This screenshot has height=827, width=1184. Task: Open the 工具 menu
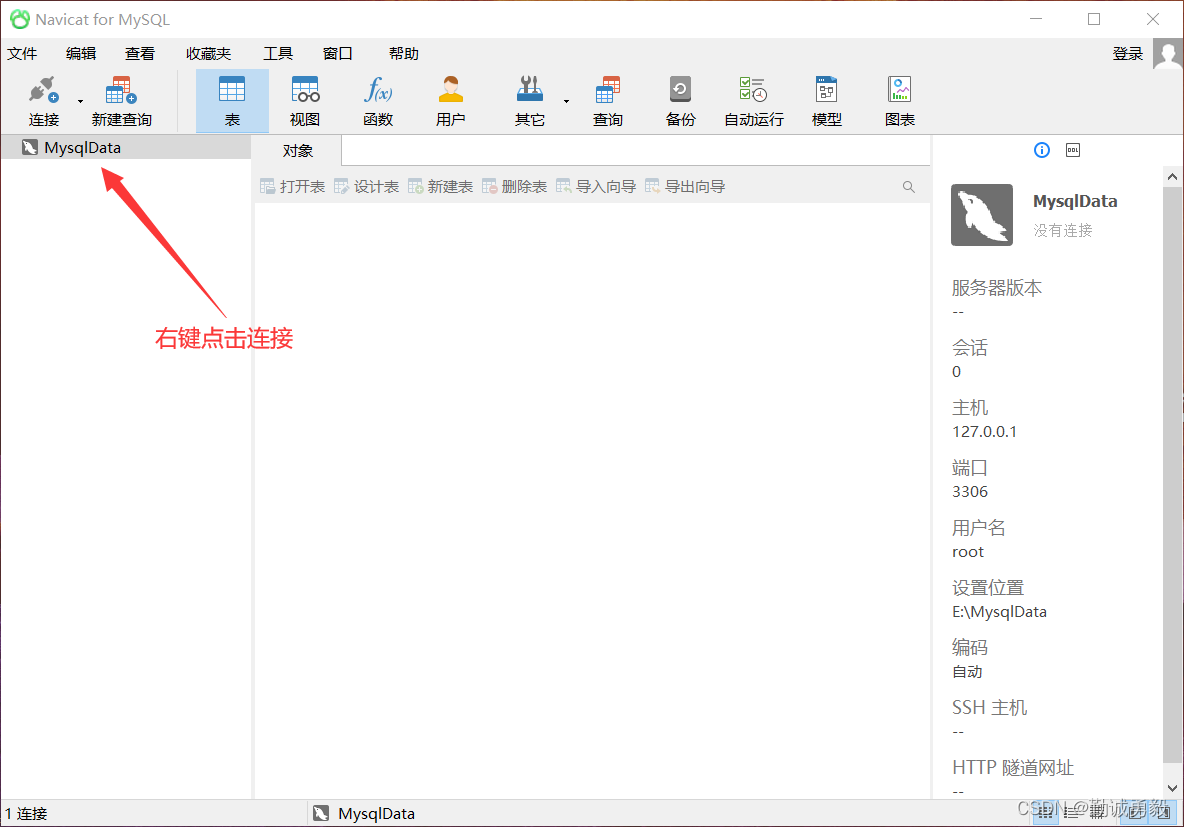point(277,54)
